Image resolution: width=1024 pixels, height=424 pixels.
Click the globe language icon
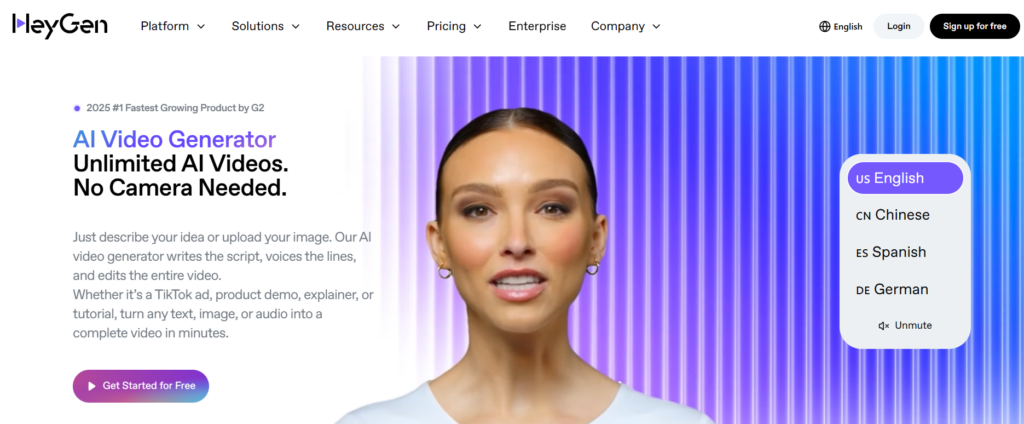point(824,27)
